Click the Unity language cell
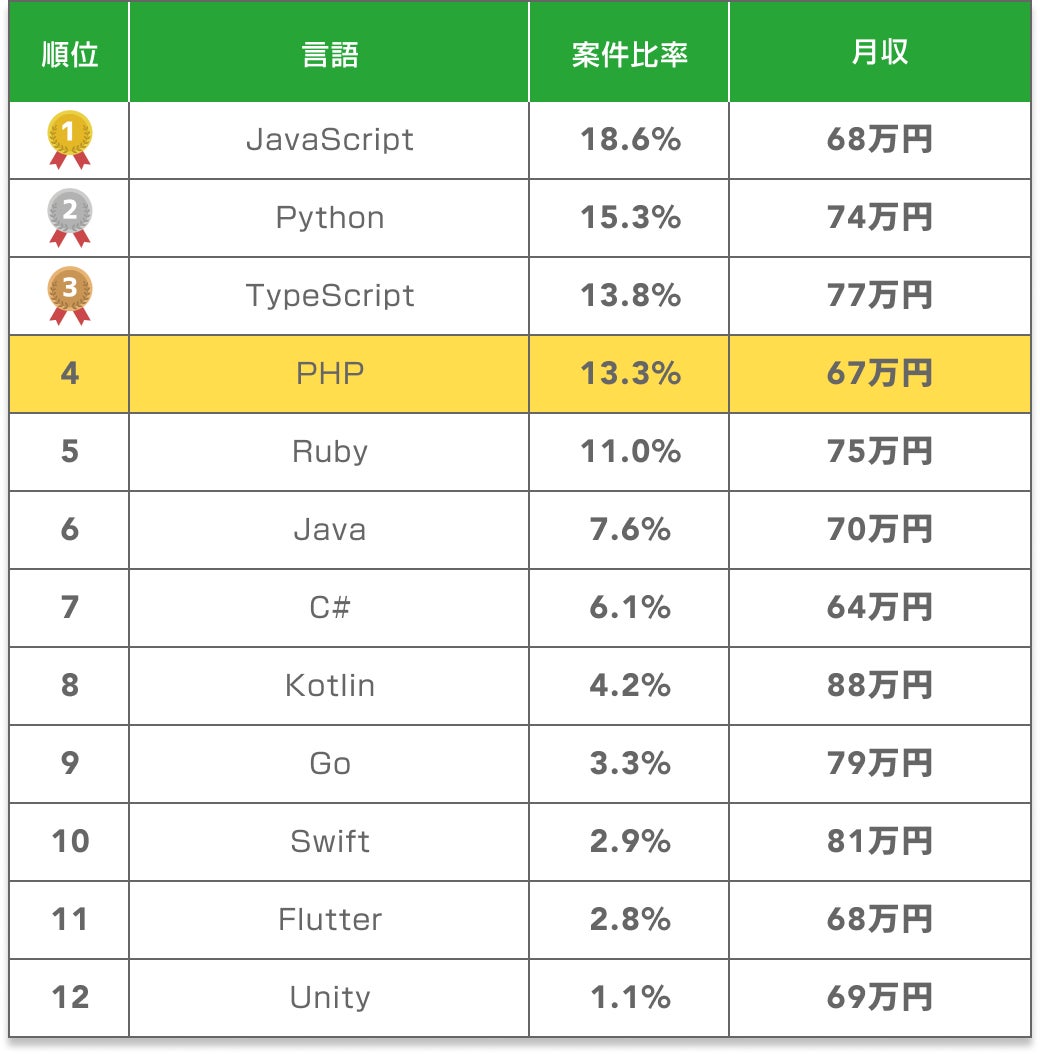 [329, 998]
